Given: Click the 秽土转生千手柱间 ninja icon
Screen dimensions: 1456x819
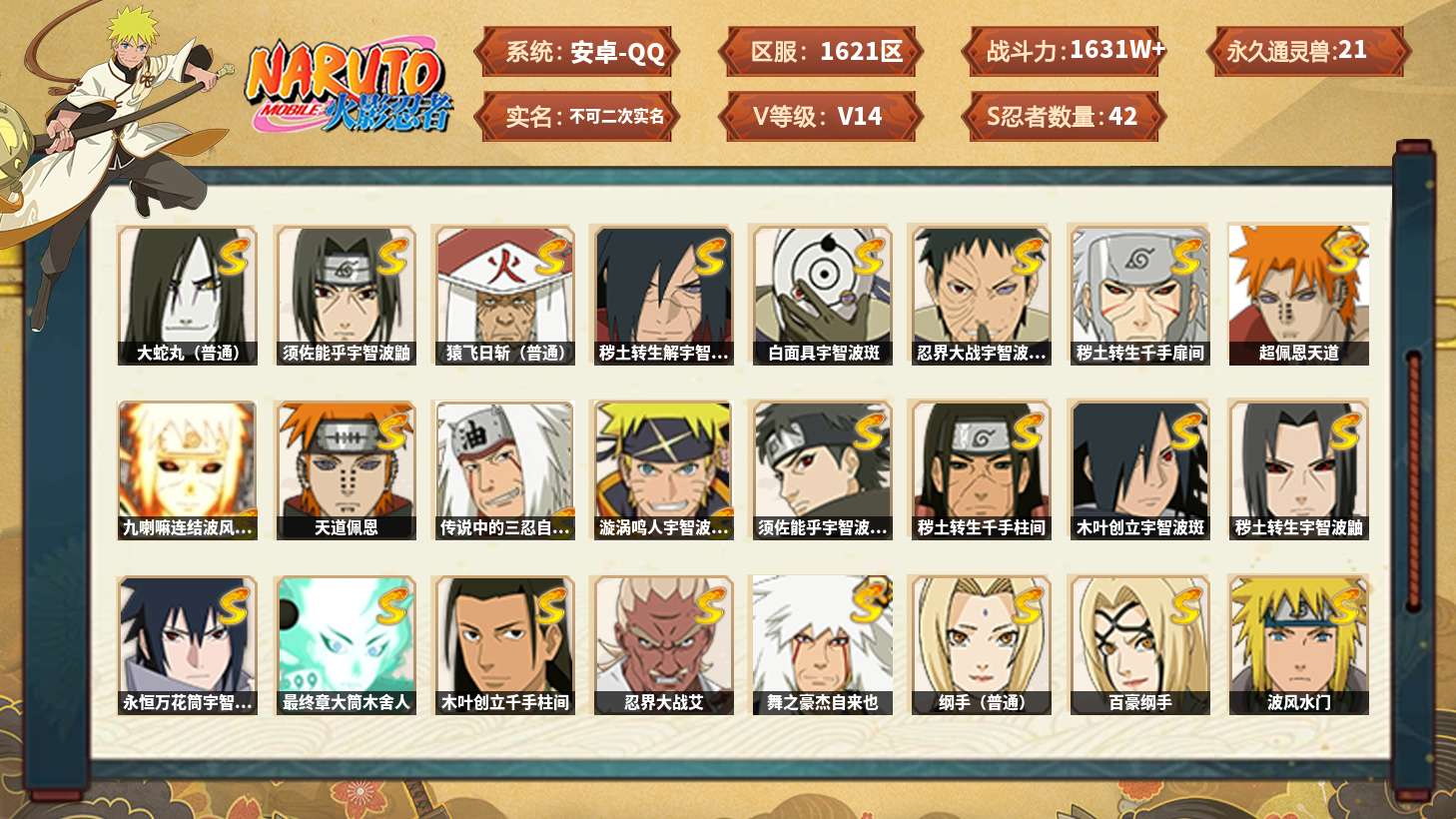Looking at the screenshot, I should click(x=981, y=470).
